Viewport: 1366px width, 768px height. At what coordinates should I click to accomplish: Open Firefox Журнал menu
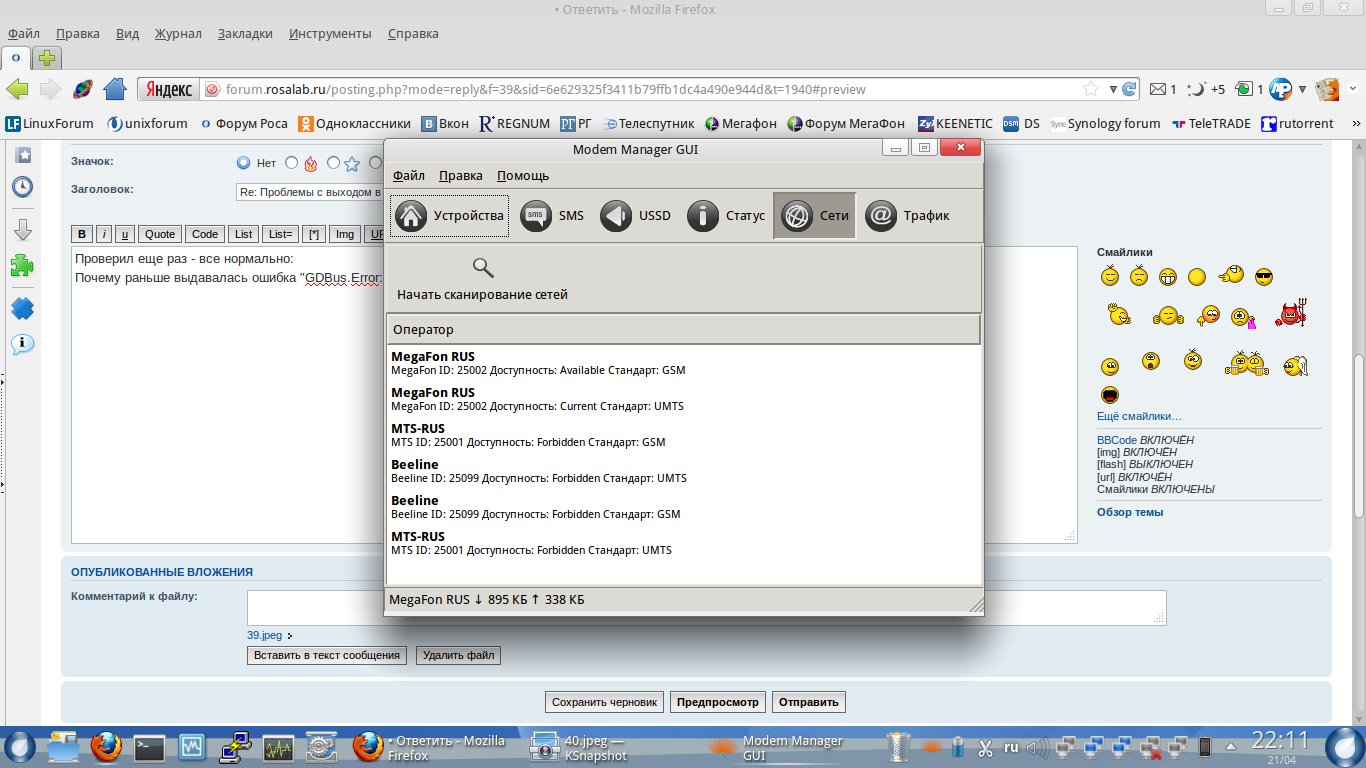pyautogui.click(x=178, y=33)
